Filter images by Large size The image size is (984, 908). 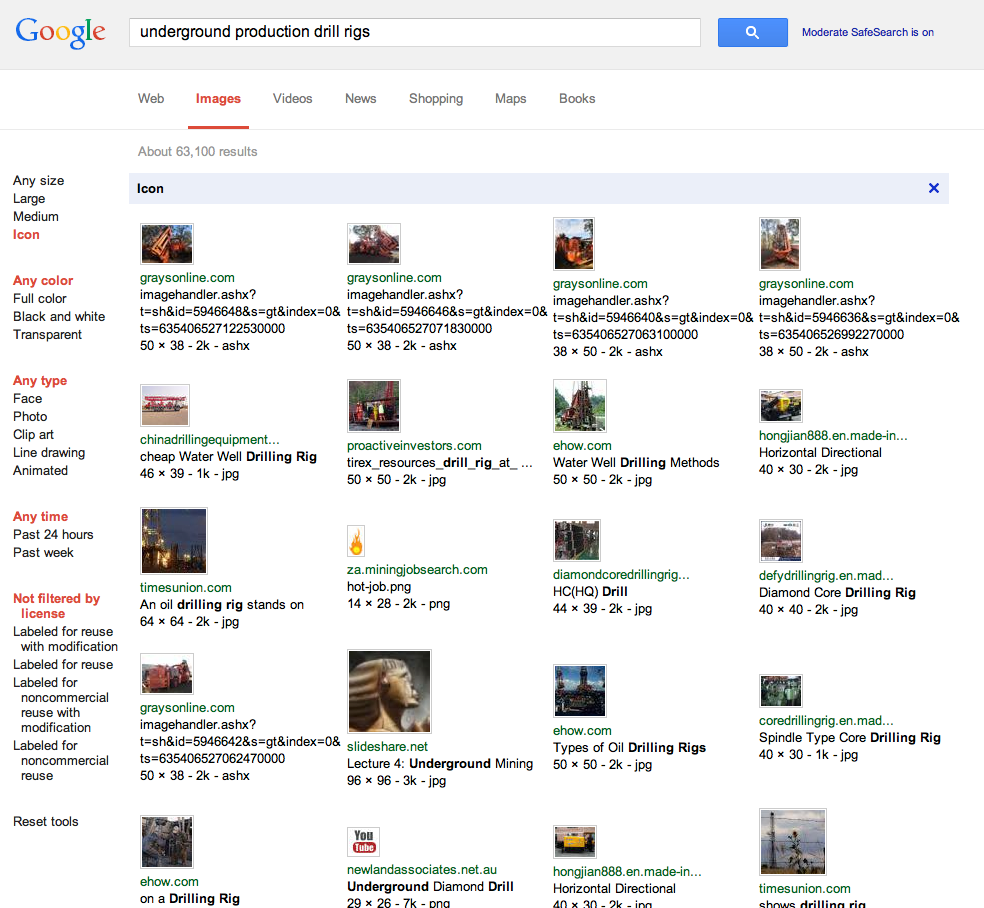click(x=29, y=198)
